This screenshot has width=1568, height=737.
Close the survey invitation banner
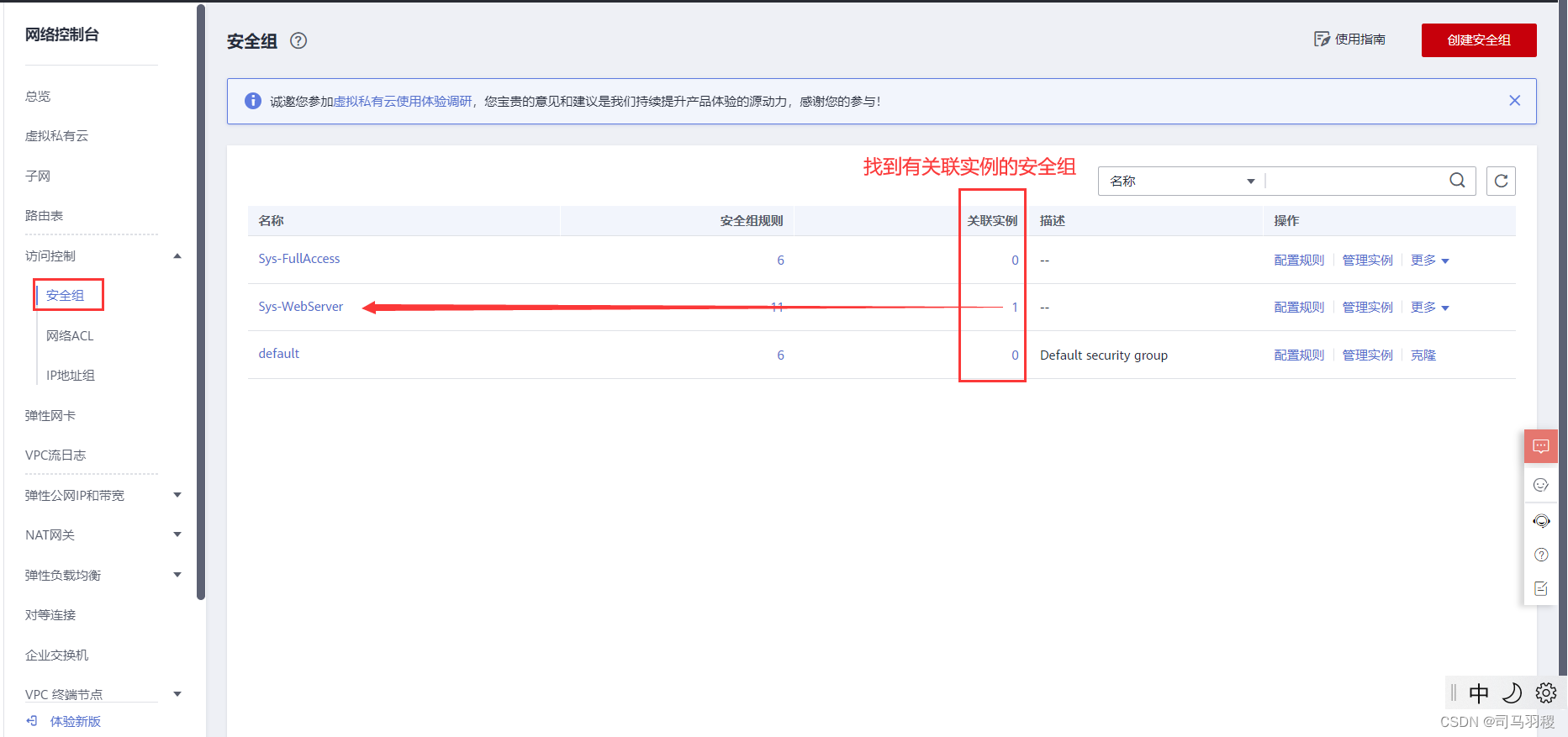(x=1515, y=101)
